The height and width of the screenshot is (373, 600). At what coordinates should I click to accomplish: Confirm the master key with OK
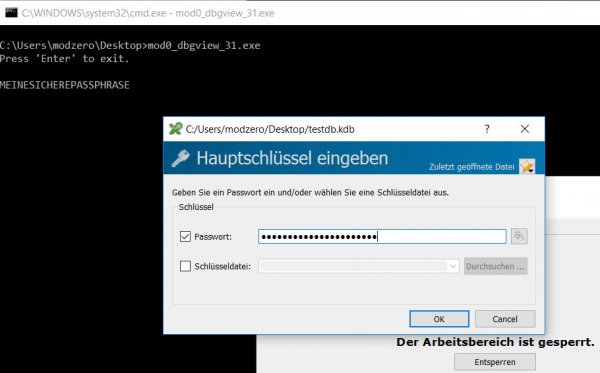point(439,319)
